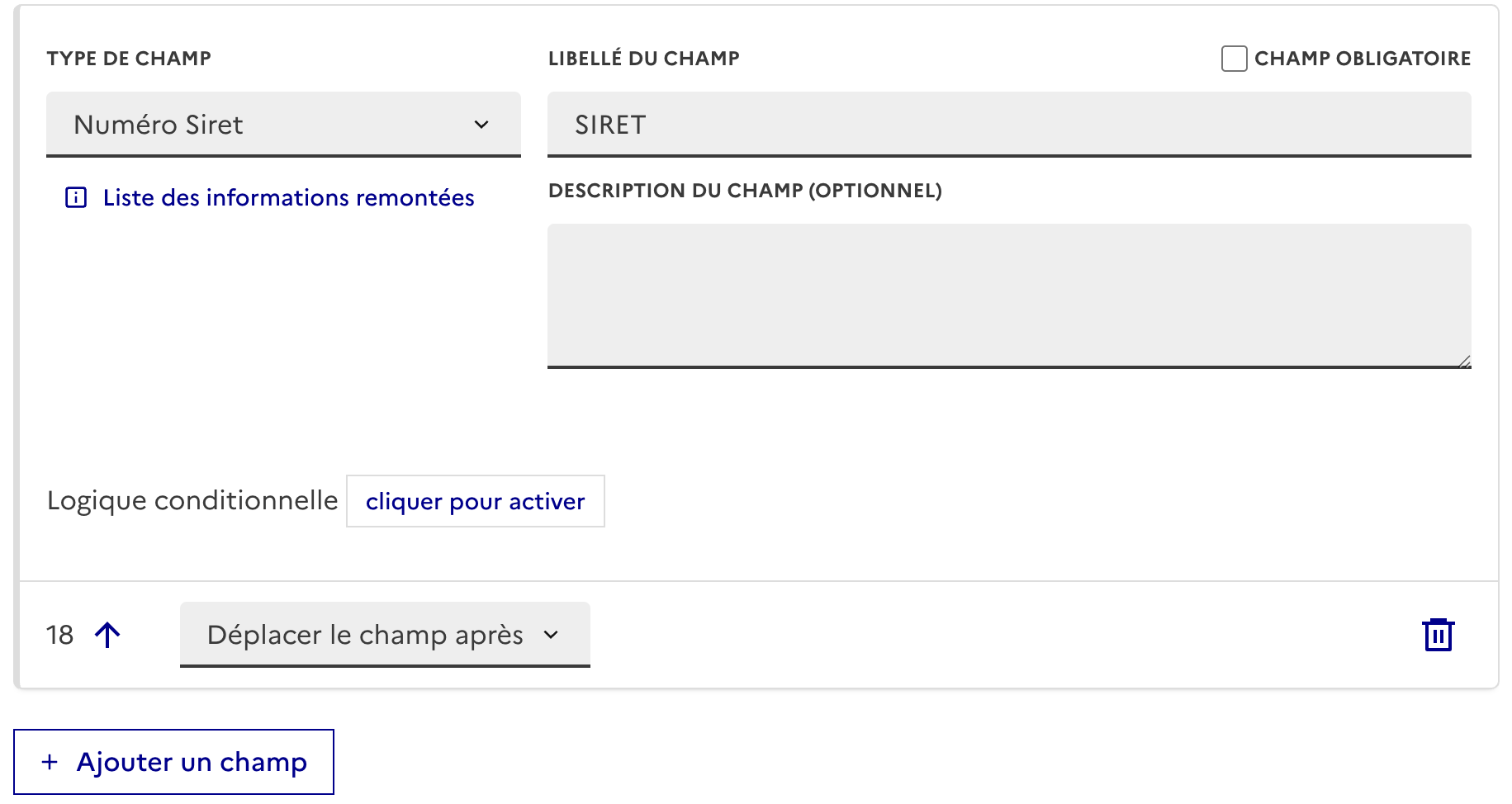Image resolution: width=1512 pixels, height=804 pixels.
Task: Delete field 18 with the trash icon
Action: coord(1438,635)
